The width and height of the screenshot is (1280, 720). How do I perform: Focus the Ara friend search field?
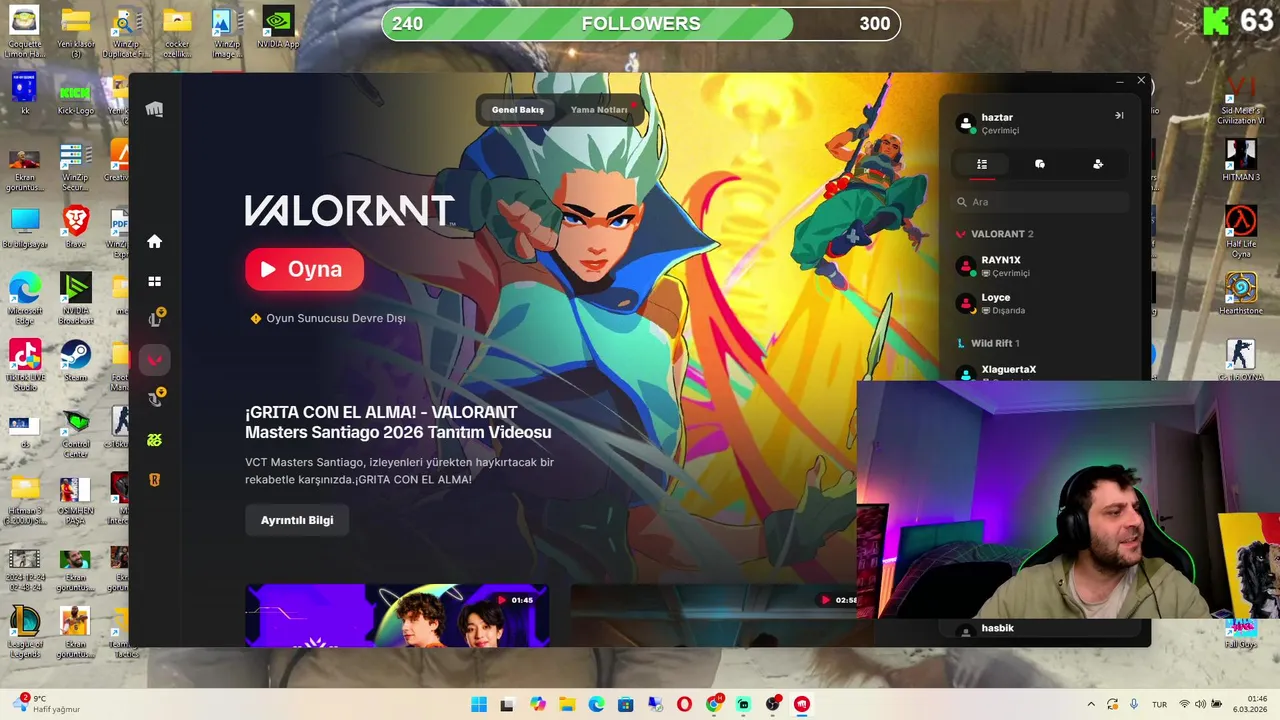(x=1040, y=202)
